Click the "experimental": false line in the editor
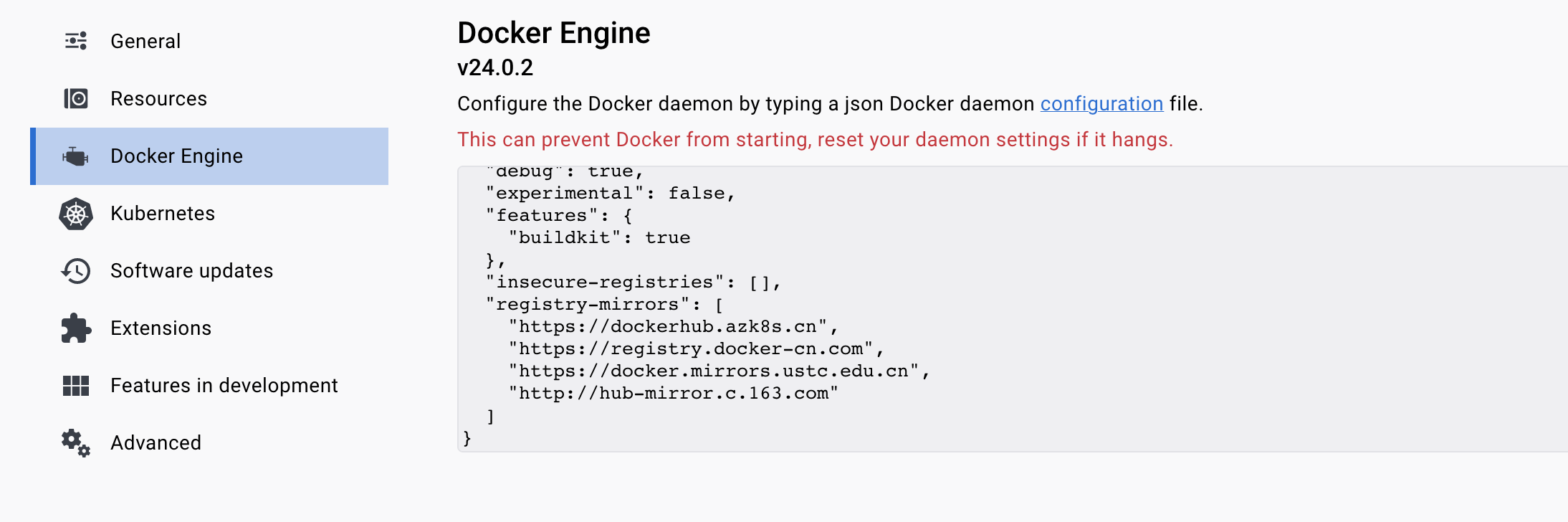1568x522 pixels. click(610, 193)
